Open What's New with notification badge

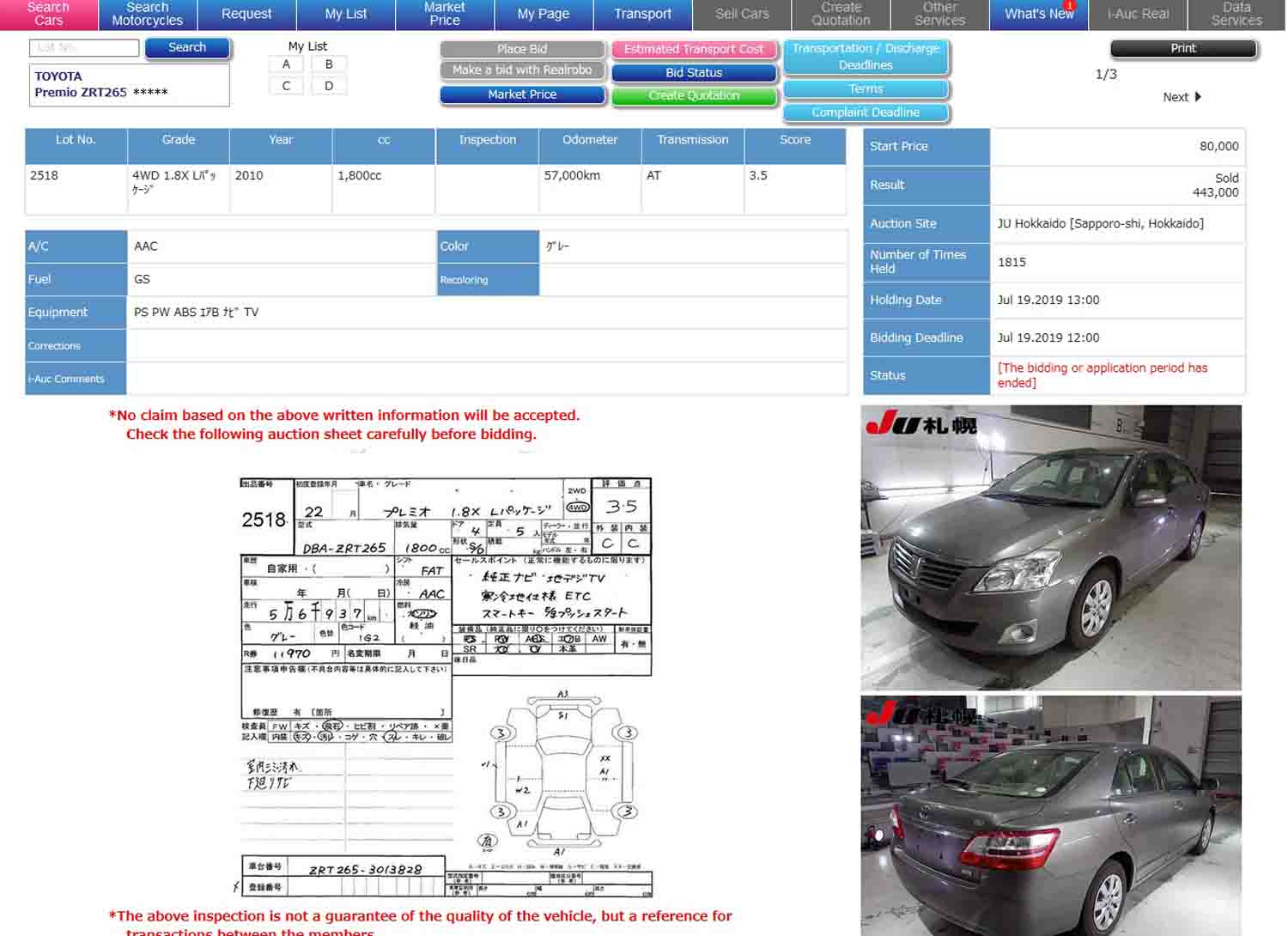(x=1039, y=14)
